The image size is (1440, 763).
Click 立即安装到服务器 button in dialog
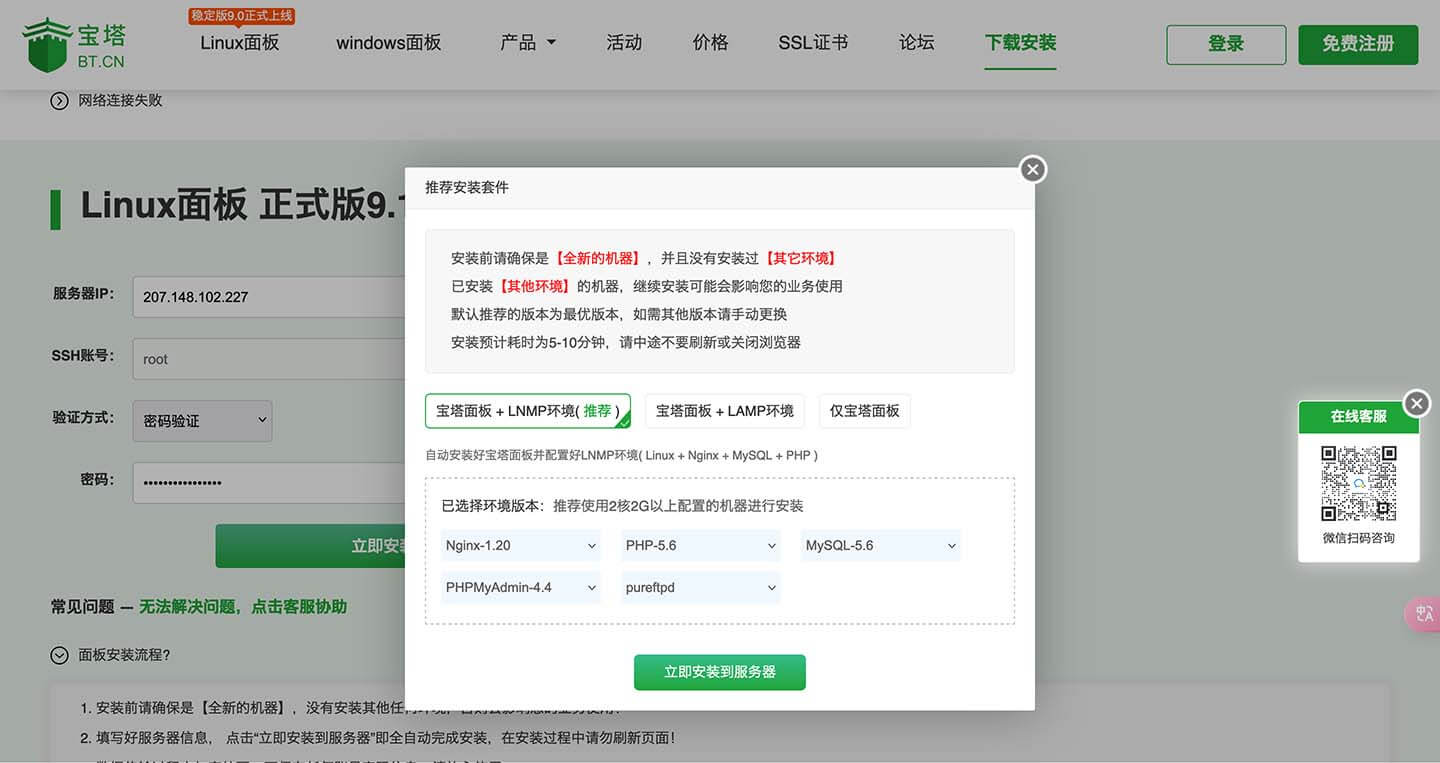click(x=720, y=672)
